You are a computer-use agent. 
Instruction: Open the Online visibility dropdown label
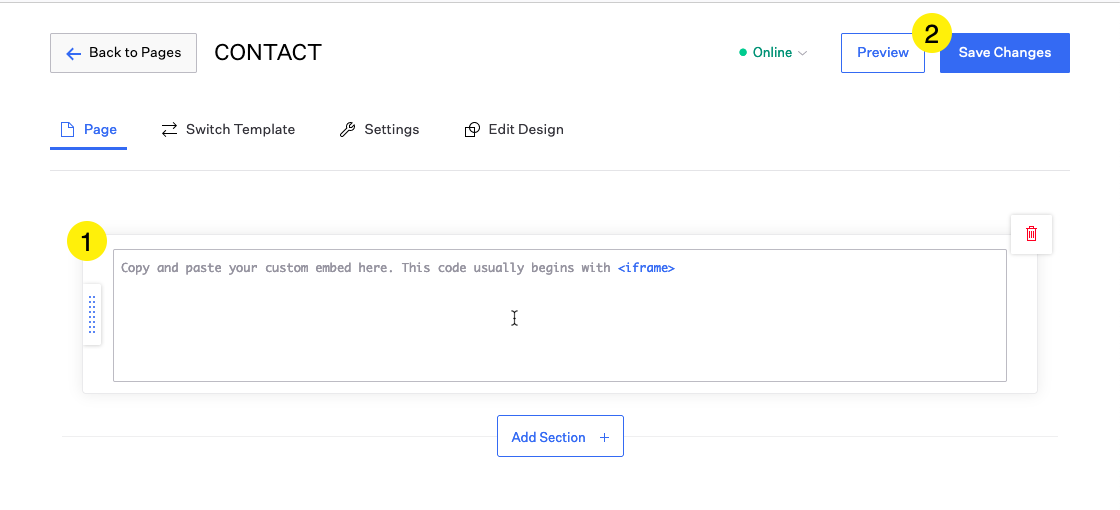(772, 52)
